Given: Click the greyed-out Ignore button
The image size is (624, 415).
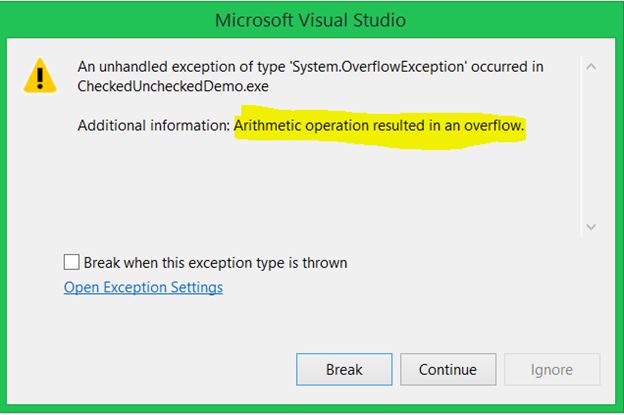Looking at the screenshot, I should [x=552, y=369].
